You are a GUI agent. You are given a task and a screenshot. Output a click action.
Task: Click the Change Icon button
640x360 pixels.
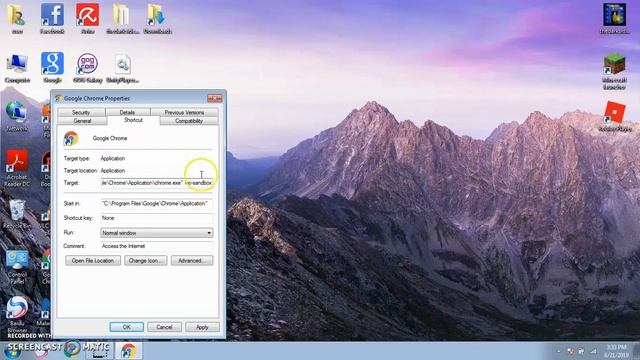pyautogui.click(x=145, y=260)
